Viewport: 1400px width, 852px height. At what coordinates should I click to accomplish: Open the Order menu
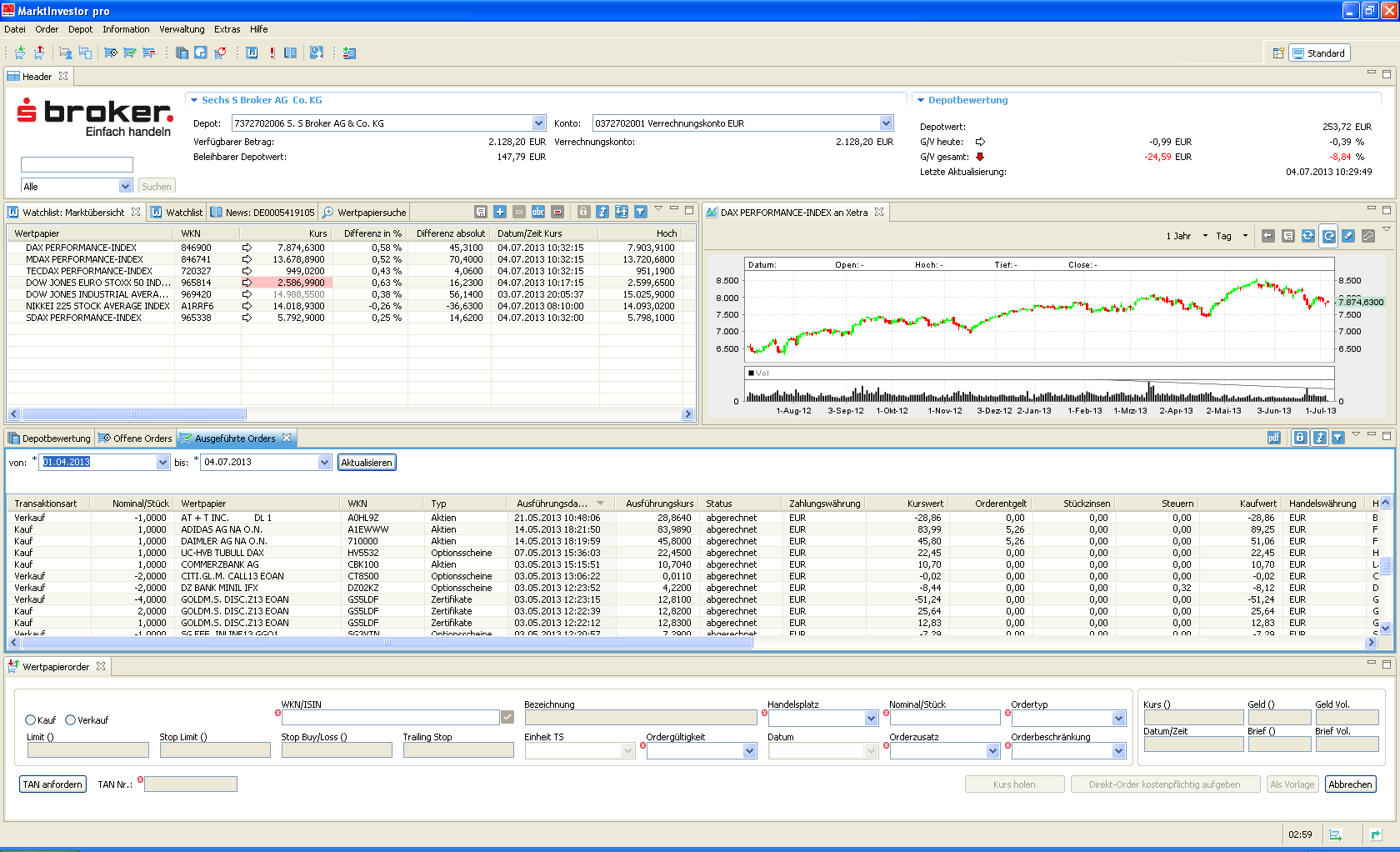[47, 29]
